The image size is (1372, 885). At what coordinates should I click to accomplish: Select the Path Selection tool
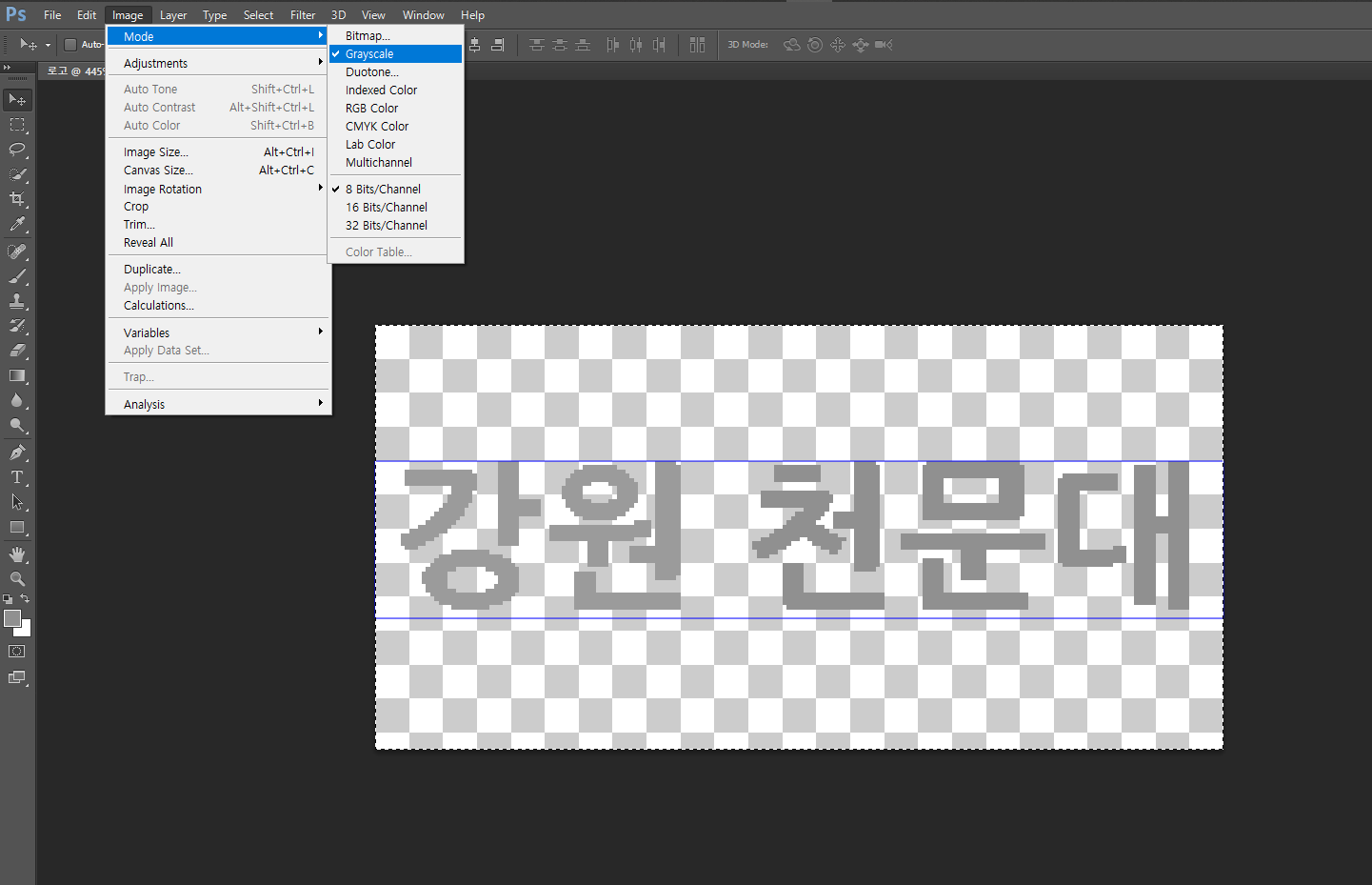click(17, 502)
